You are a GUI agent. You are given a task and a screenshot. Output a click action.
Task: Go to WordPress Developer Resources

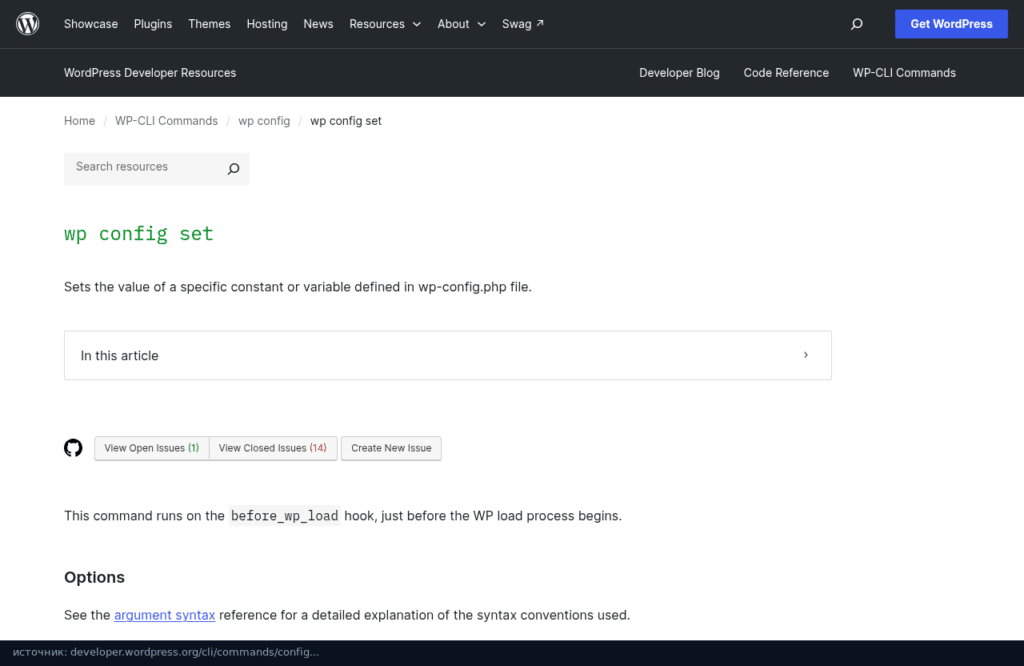coord(150,72)
